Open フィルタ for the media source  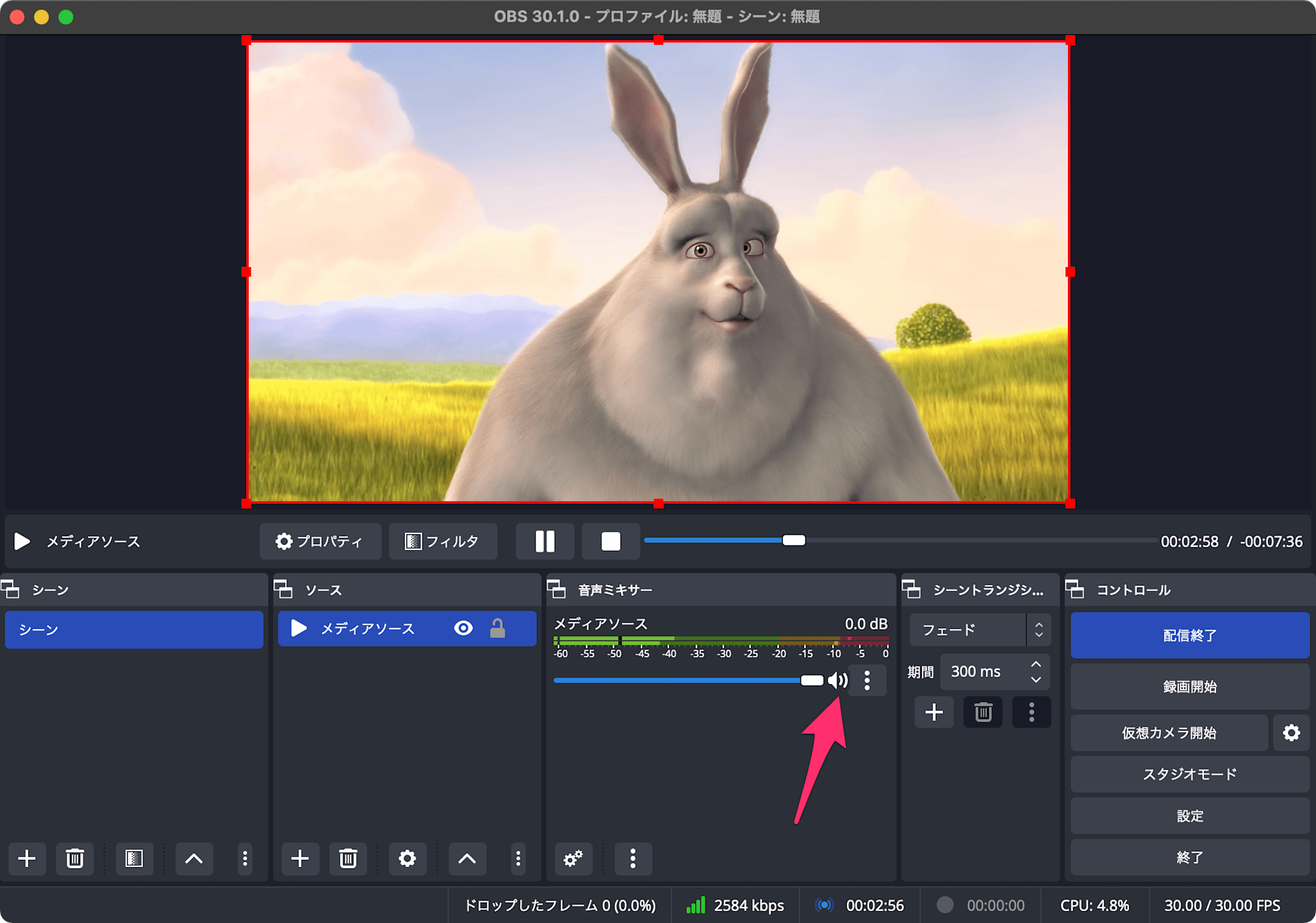coord(442,541)
